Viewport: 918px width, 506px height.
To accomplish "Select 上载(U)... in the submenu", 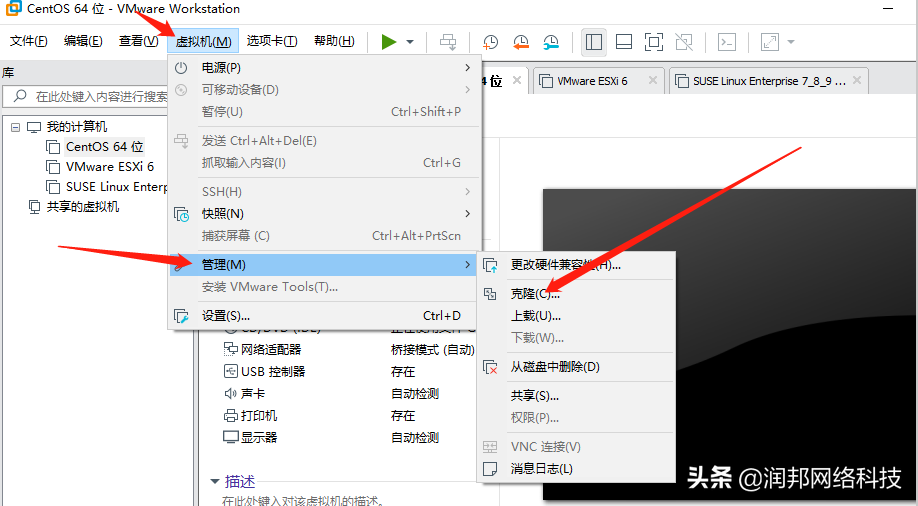I will click(x=577, y=316).
